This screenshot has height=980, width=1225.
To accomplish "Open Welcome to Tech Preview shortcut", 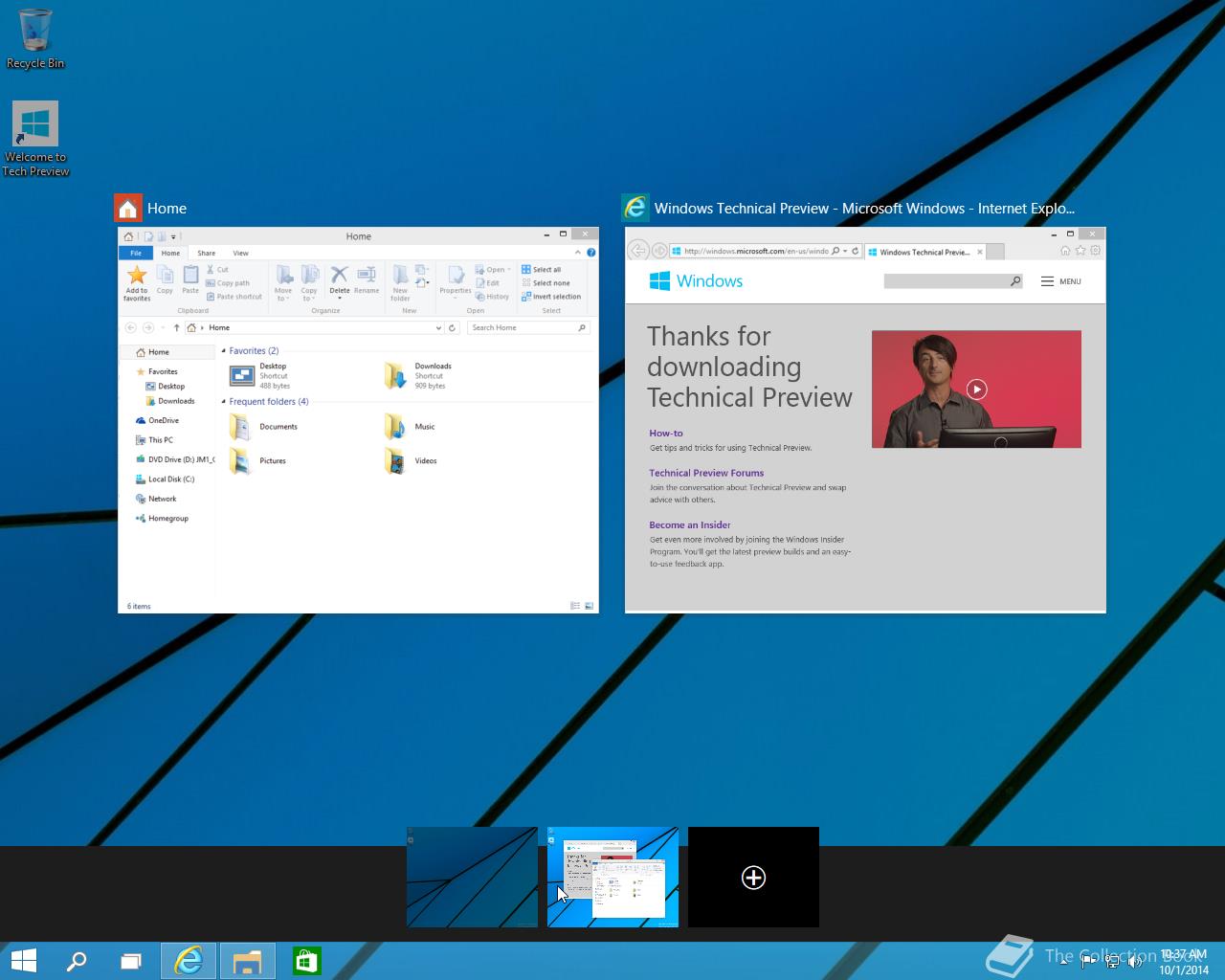I will click(x=35, y=139).
